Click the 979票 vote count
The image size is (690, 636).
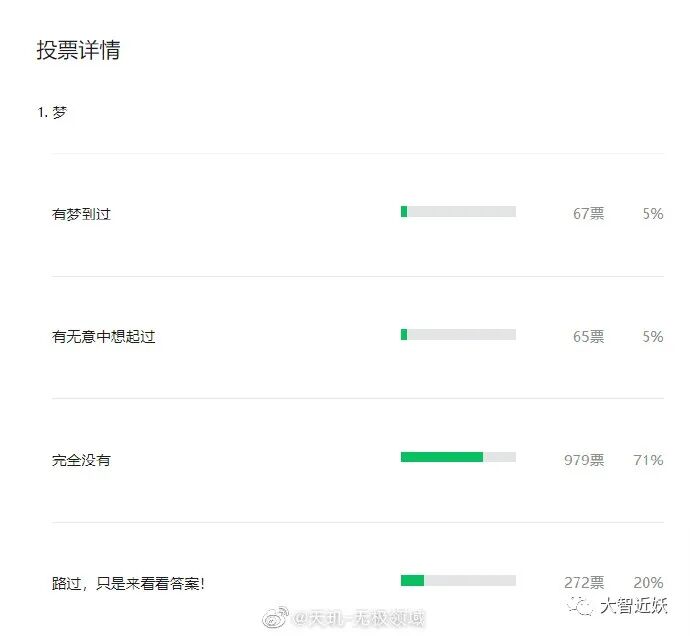click(584, 460)
